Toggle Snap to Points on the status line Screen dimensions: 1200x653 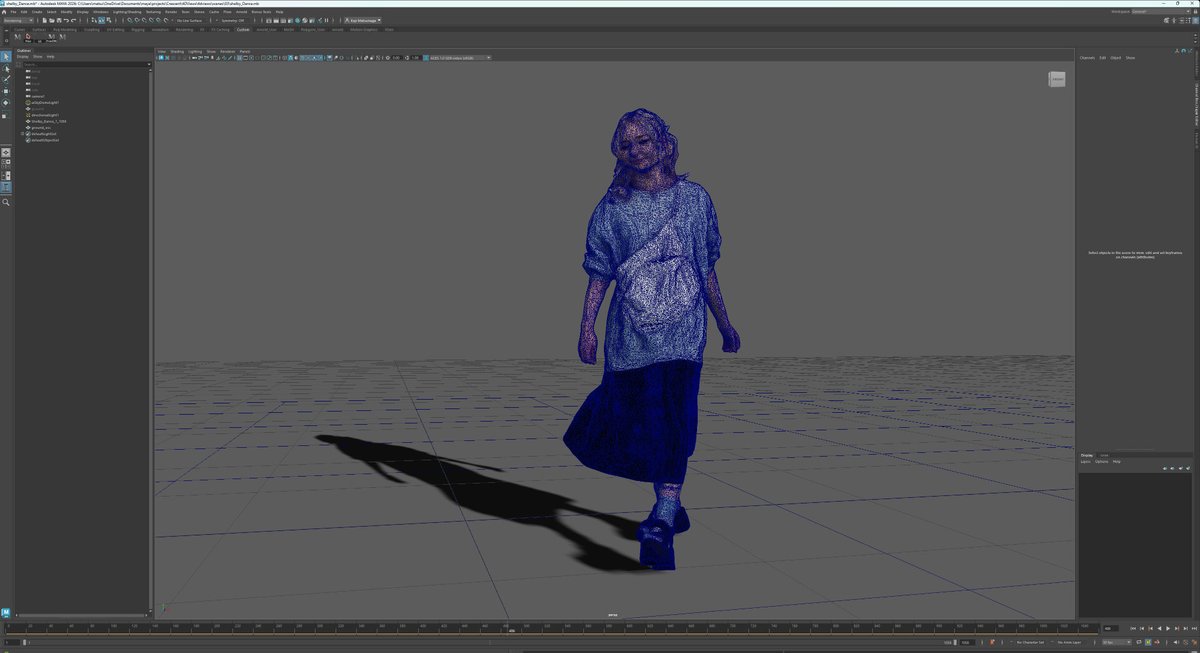click(x=142, y=20)
